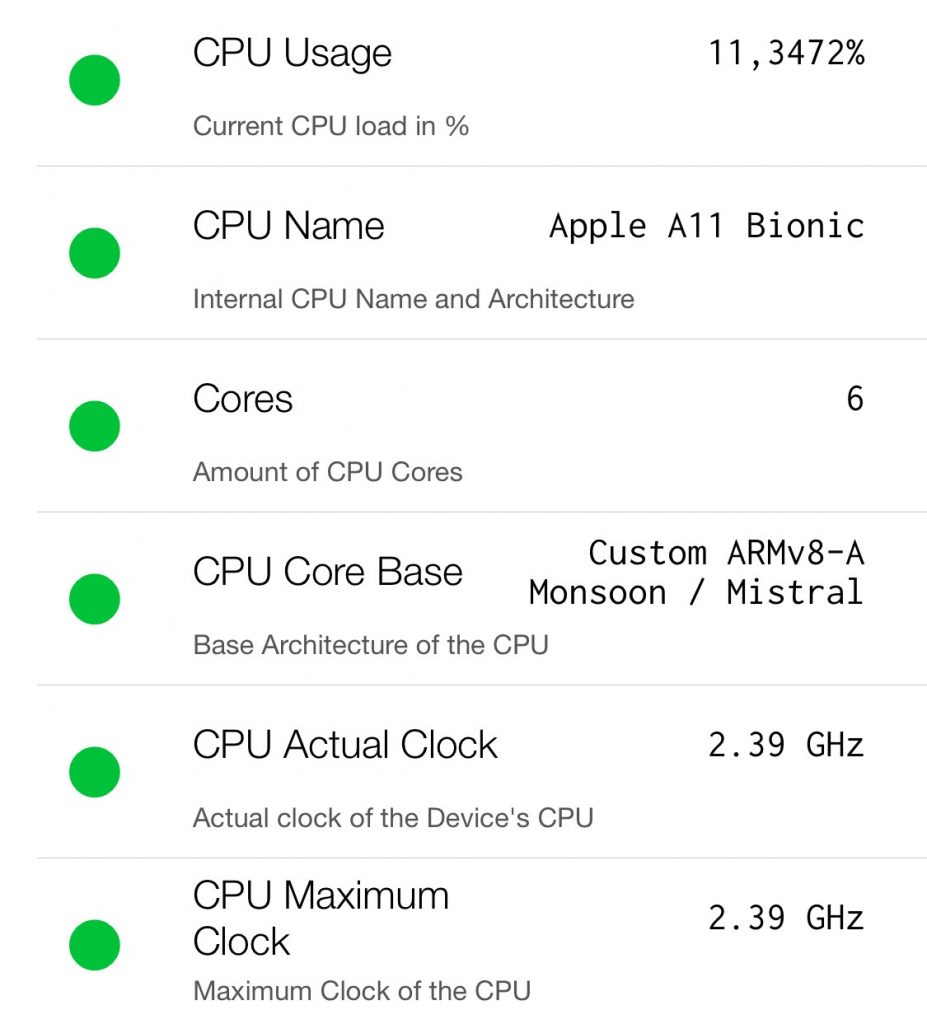Click the 2.39 GHz actual clock value
Screen dimensions: 927x1024
coord(786,745)
